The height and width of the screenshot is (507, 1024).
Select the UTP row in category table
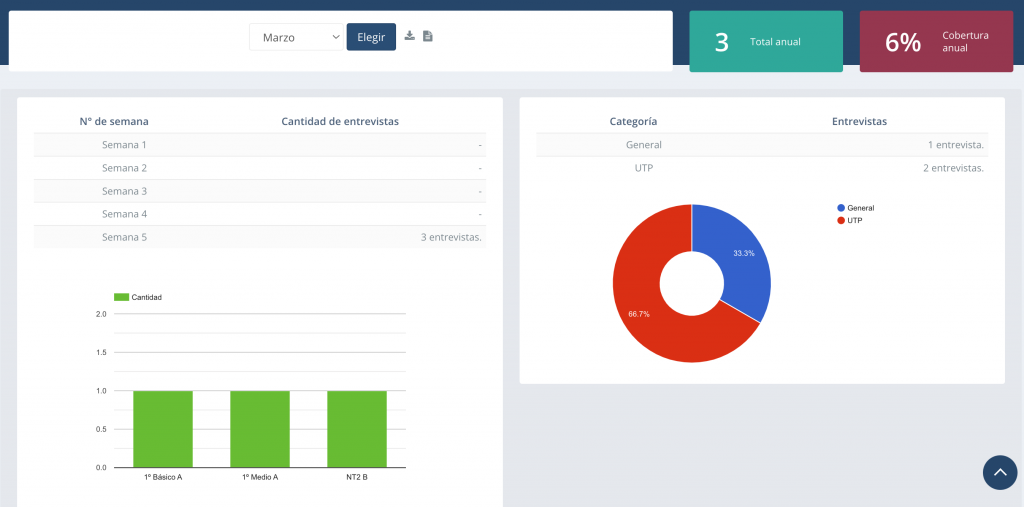coord(761,168)
